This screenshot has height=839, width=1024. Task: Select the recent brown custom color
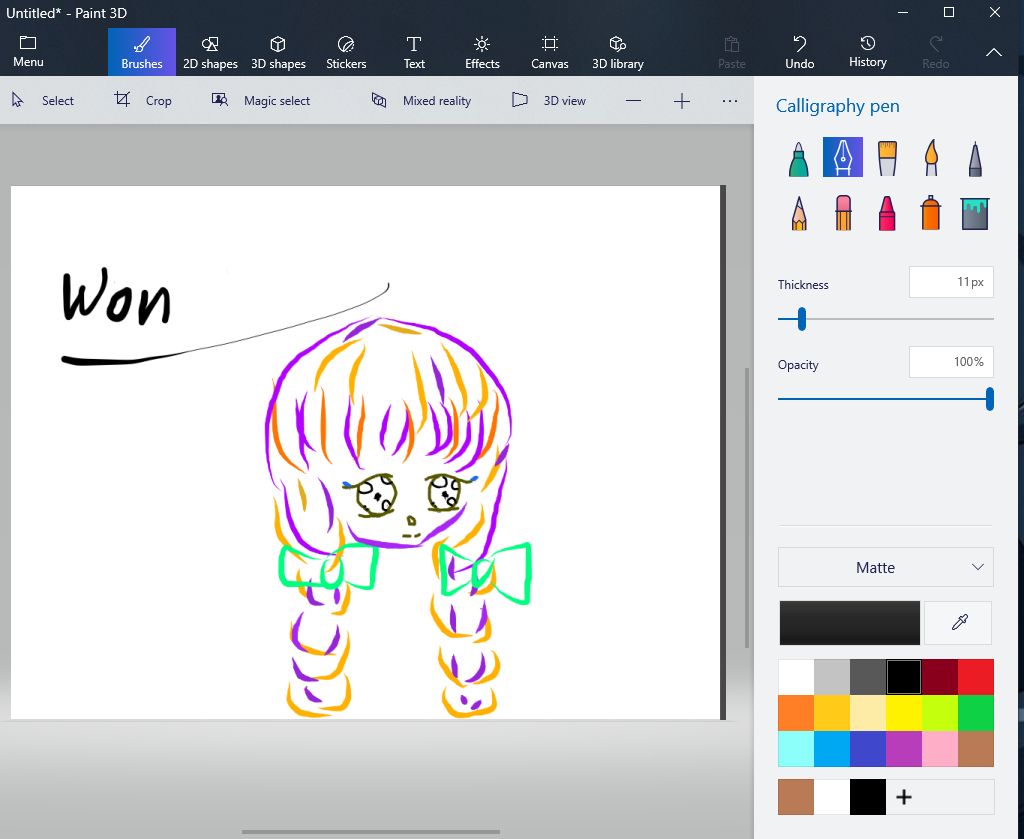[796, 797]
